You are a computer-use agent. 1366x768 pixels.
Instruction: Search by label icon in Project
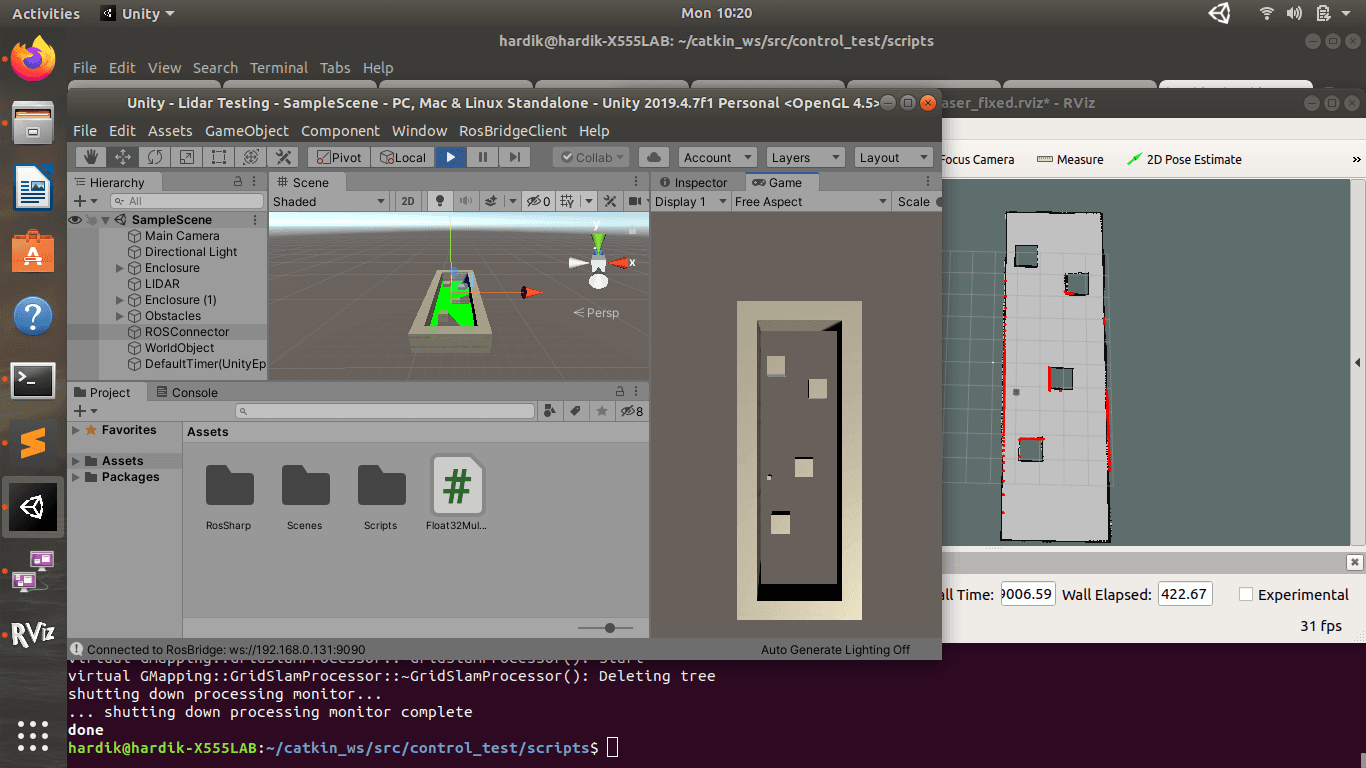[575, 411]
